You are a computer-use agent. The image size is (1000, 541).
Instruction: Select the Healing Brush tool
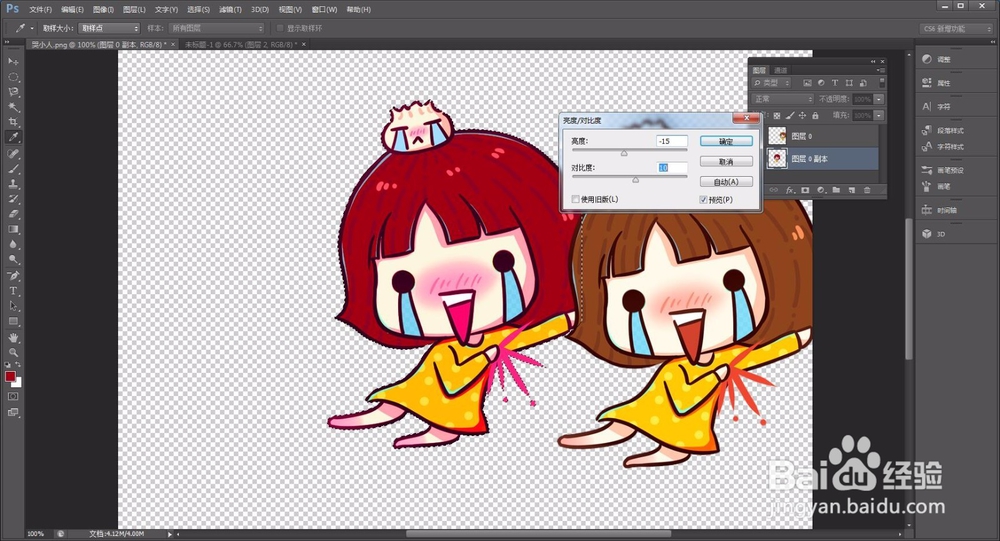tap(13, 154)
